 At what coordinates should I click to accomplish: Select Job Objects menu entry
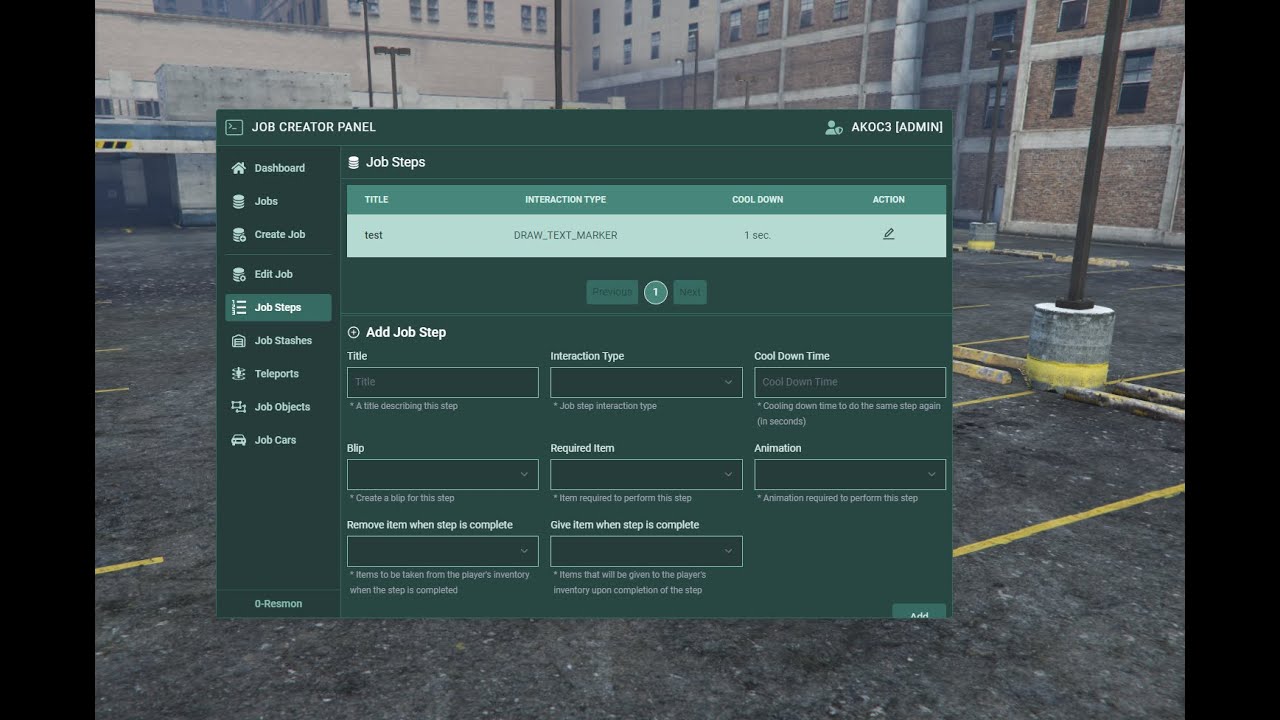[x=278, y=407]
